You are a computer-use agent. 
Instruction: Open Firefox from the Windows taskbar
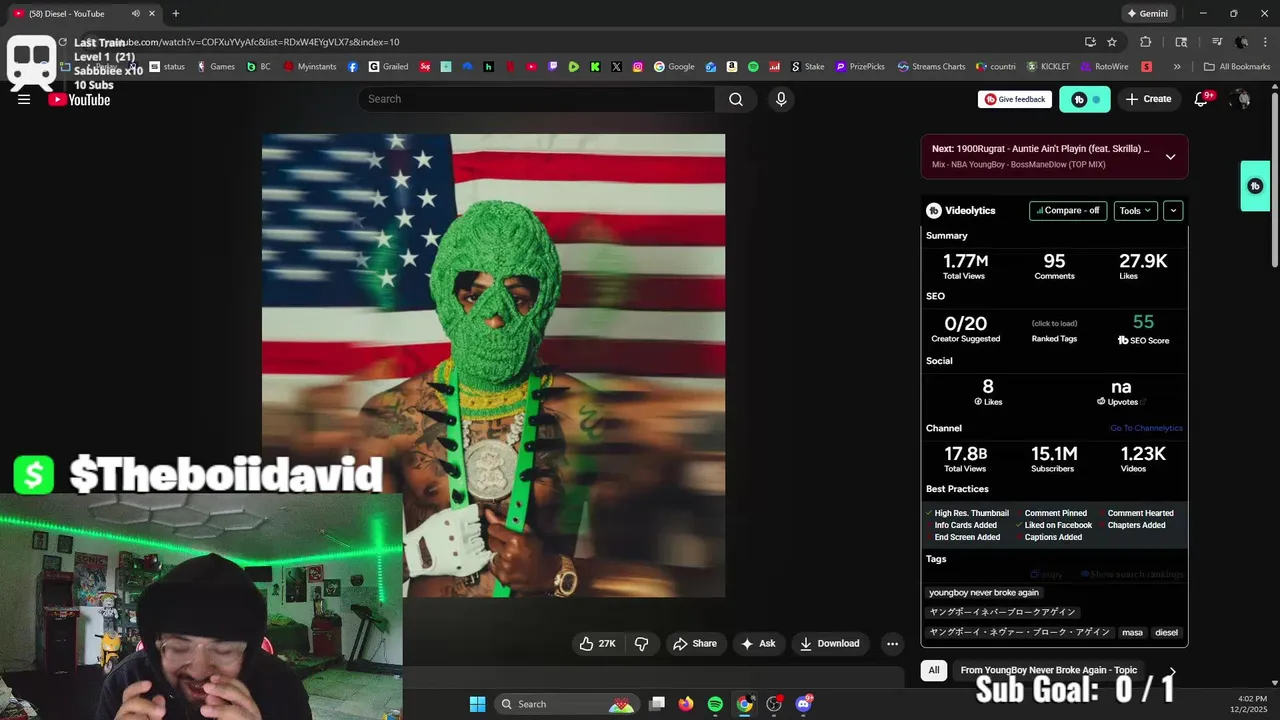click(685, 704)
